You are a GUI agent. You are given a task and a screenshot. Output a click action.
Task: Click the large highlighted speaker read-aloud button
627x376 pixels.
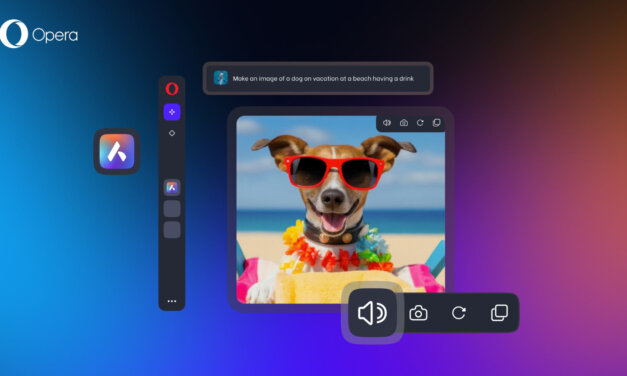372,313
